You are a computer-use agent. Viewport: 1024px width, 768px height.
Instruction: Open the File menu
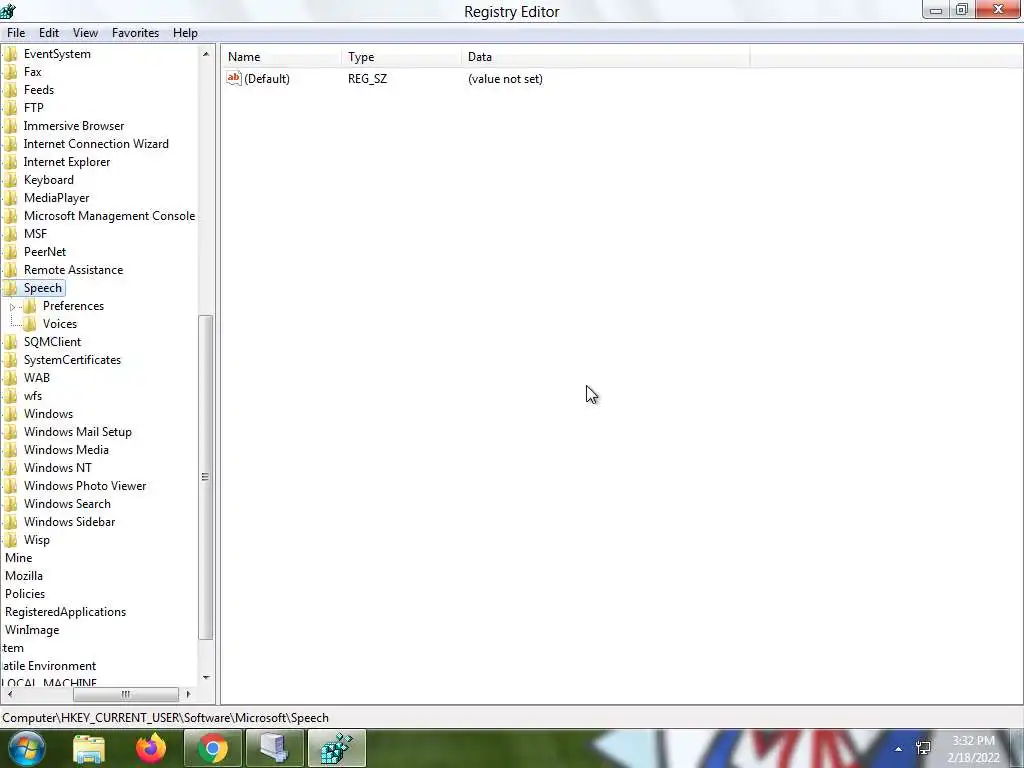[x=16, y=33]
